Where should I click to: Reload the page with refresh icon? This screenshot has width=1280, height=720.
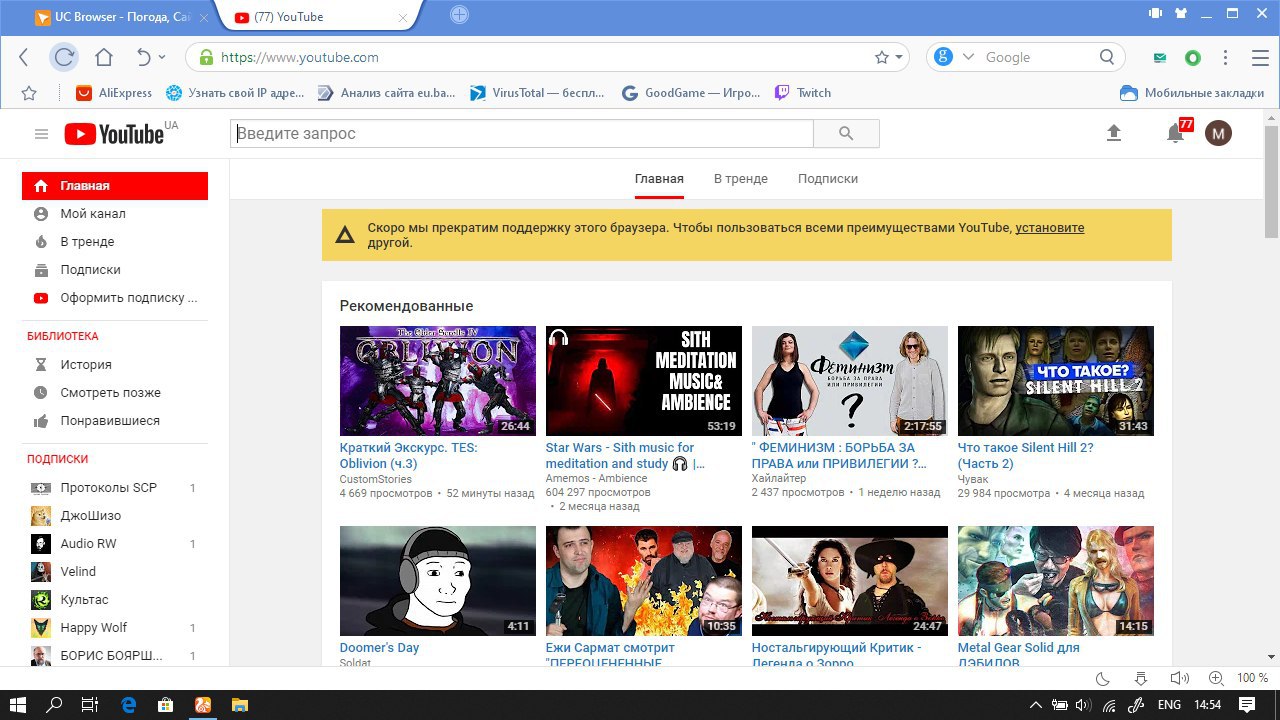[64, 57]
